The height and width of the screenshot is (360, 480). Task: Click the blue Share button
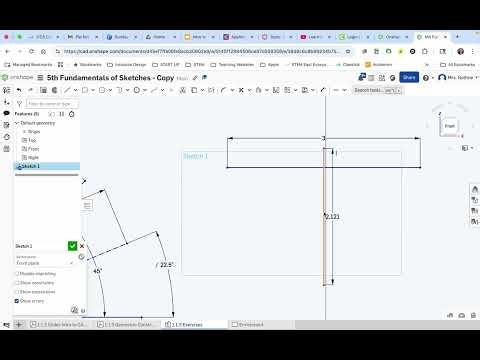pos(409,77)
